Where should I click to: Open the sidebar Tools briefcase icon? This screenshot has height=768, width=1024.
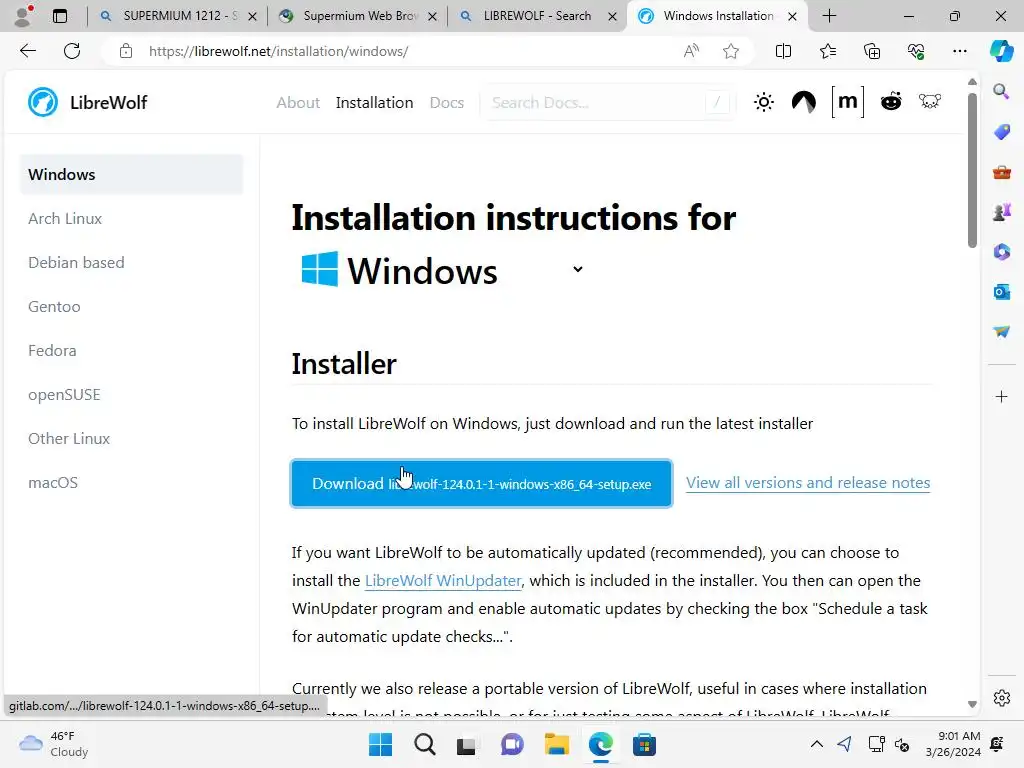click(x=1001, y=172)
